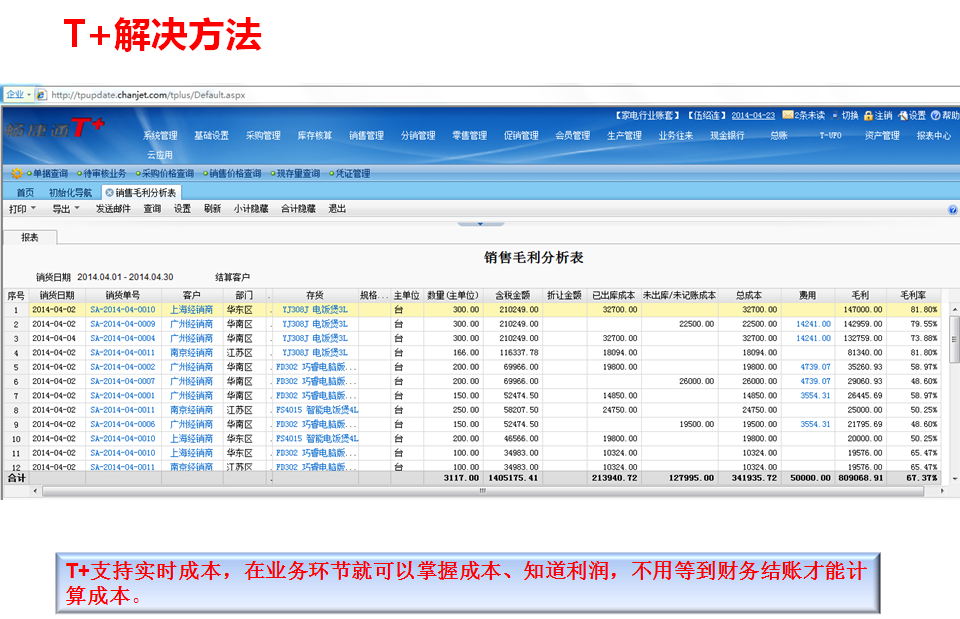Switch to the 初始化导航 tab

tap(70, 193)
